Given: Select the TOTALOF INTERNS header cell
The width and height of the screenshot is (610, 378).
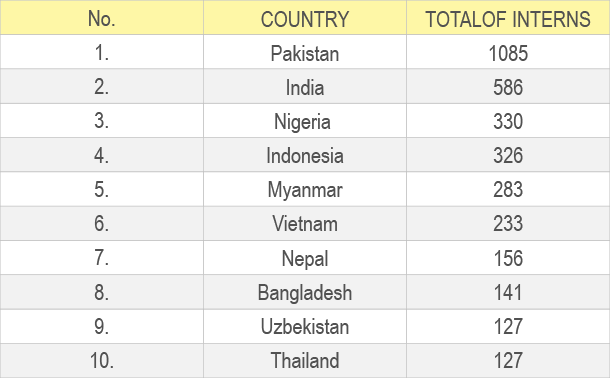Looking at the screenshot, I should [x=508, y=18].
